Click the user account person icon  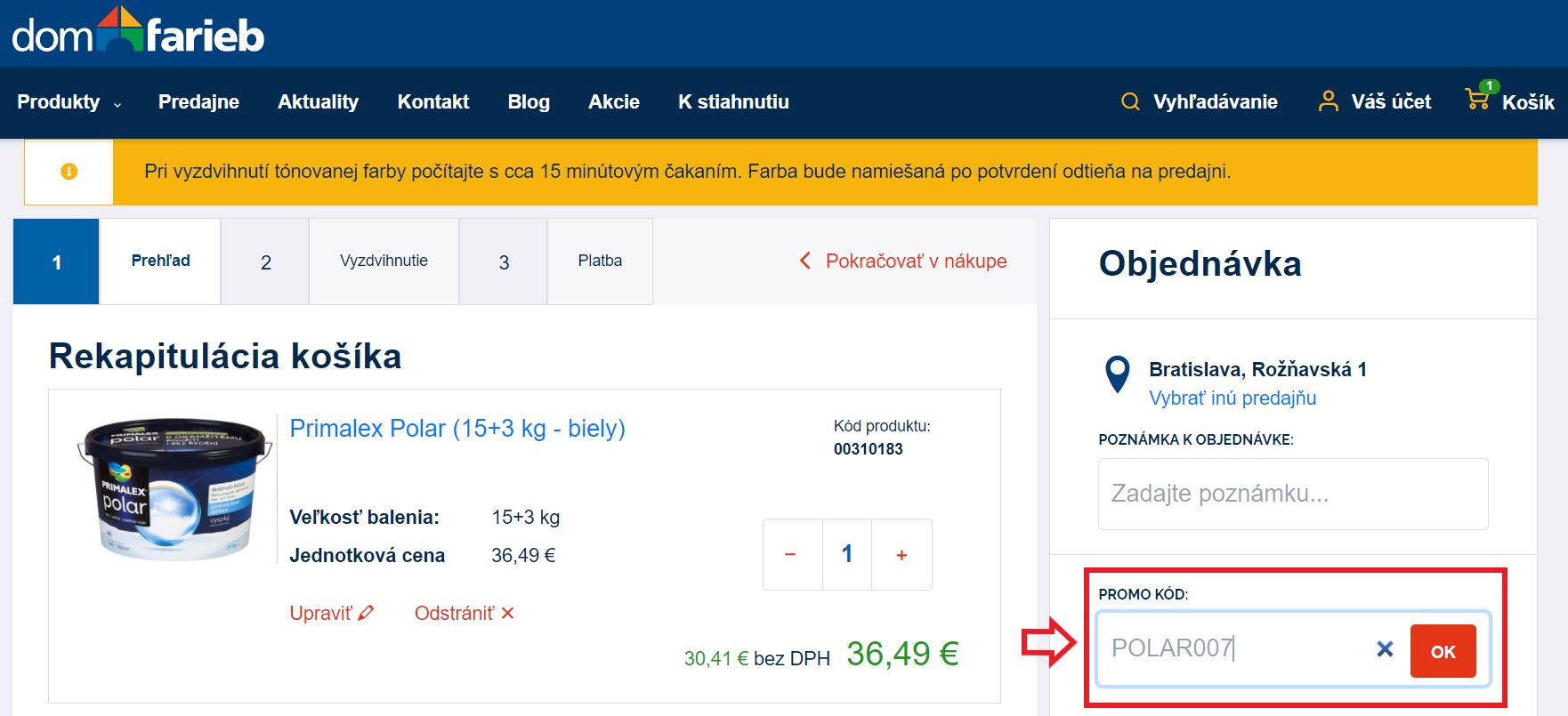coord(1328,101)
